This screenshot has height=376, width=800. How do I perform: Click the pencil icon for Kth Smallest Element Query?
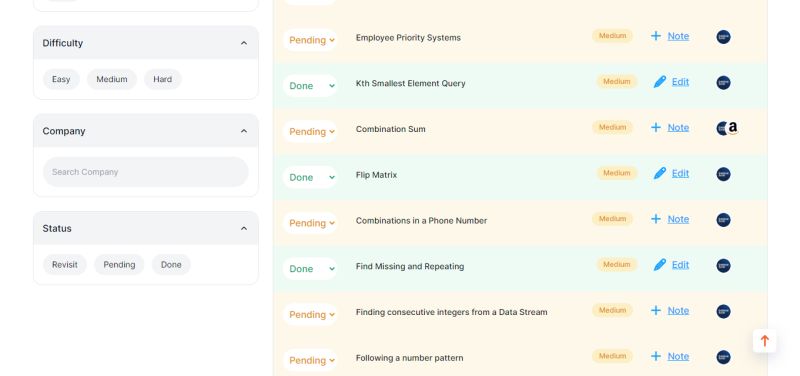[x=660, y=82]
